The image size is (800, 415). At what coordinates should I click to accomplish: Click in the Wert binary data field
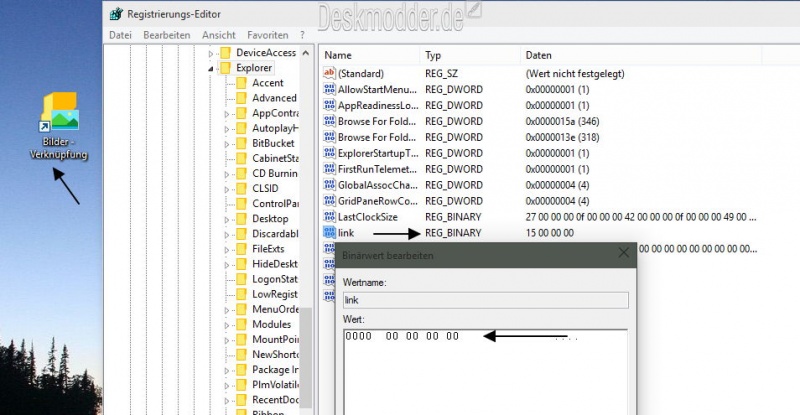480,370
